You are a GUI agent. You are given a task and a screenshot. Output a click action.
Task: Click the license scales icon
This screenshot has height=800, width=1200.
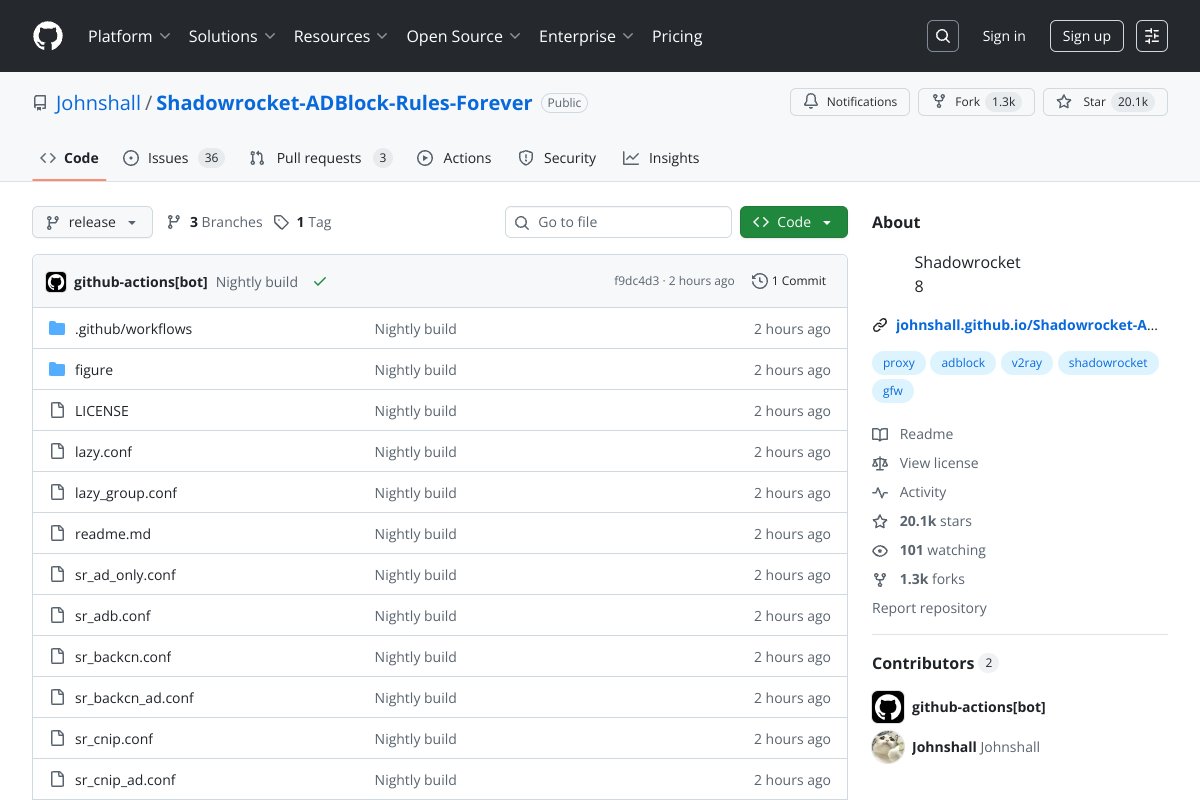[x=880, y=463]
